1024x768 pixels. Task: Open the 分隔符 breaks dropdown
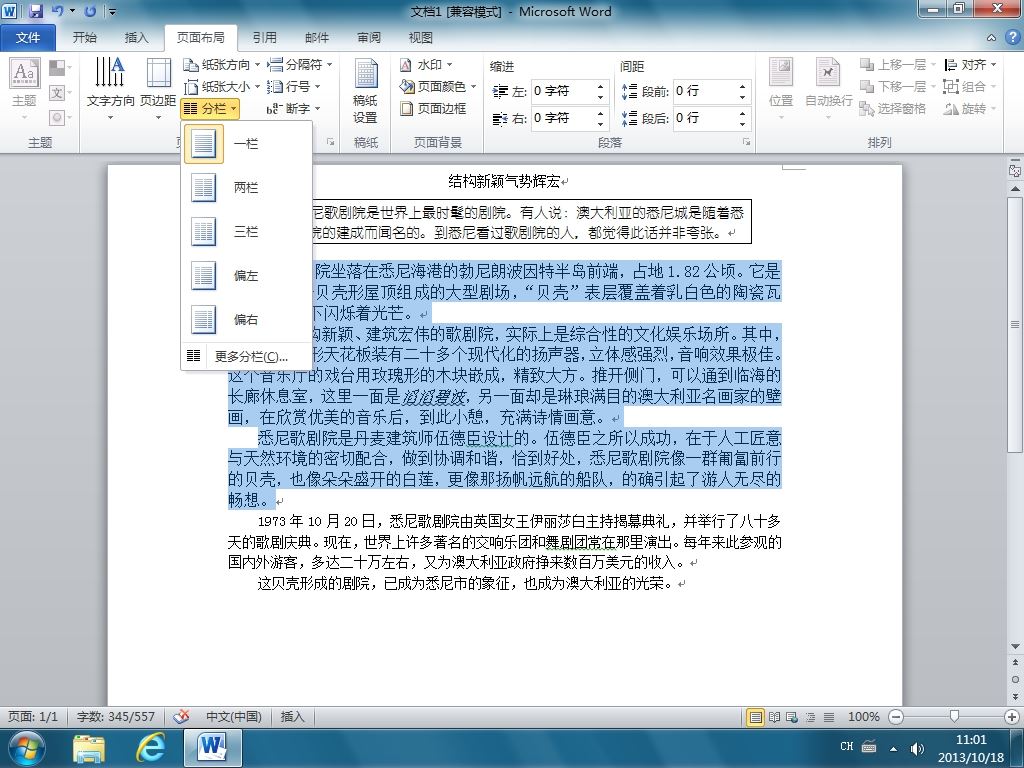tap(300, 65)
